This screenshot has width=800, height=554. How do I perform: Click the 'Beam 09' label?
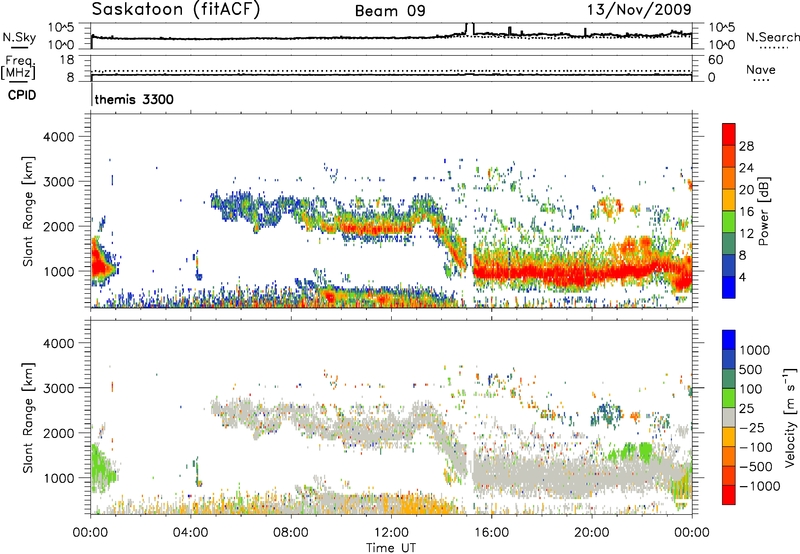click(x=390, y=11)
